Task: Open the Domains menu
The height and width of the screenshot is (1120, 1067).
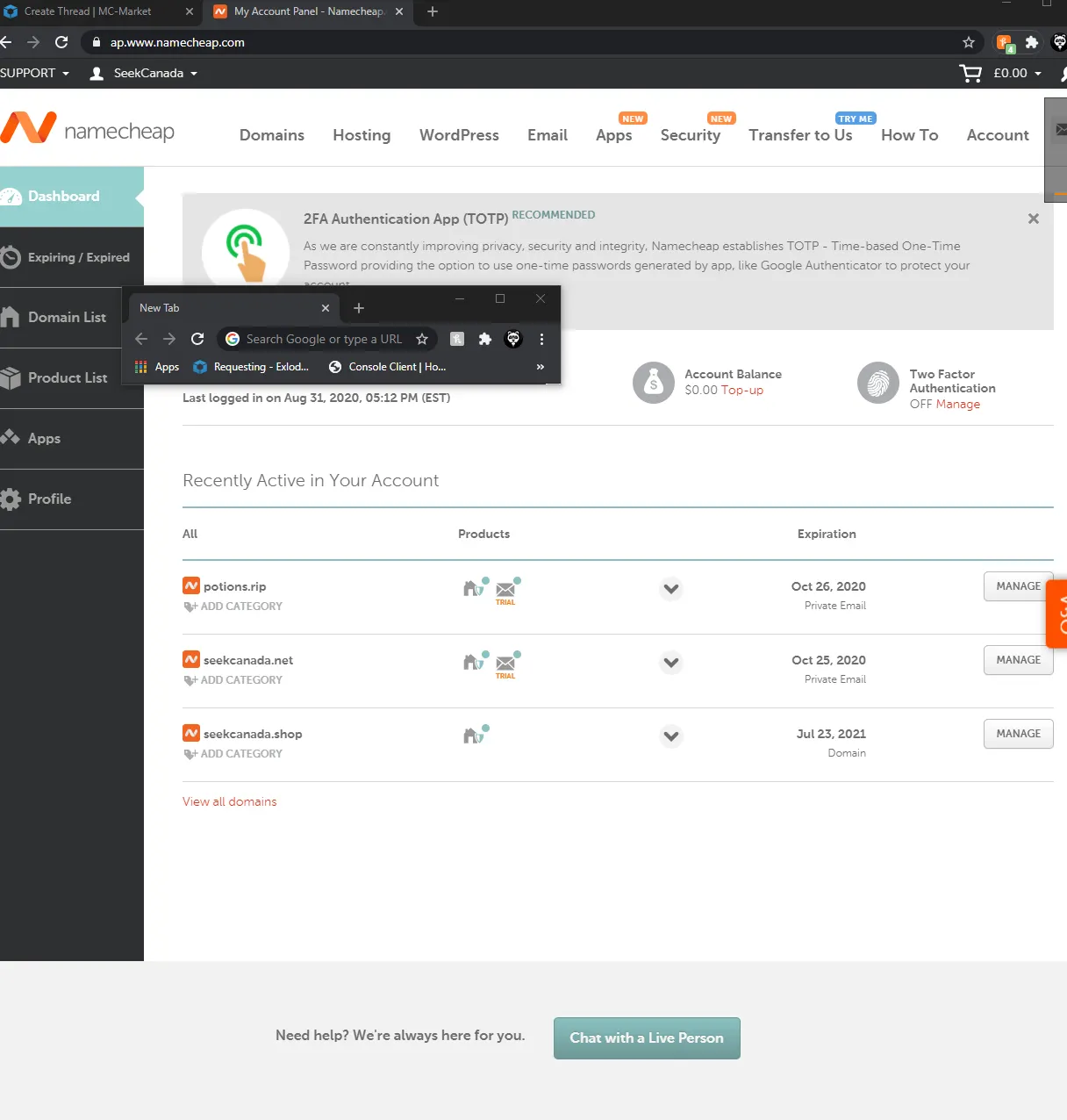Action: (x=272, y=135)
